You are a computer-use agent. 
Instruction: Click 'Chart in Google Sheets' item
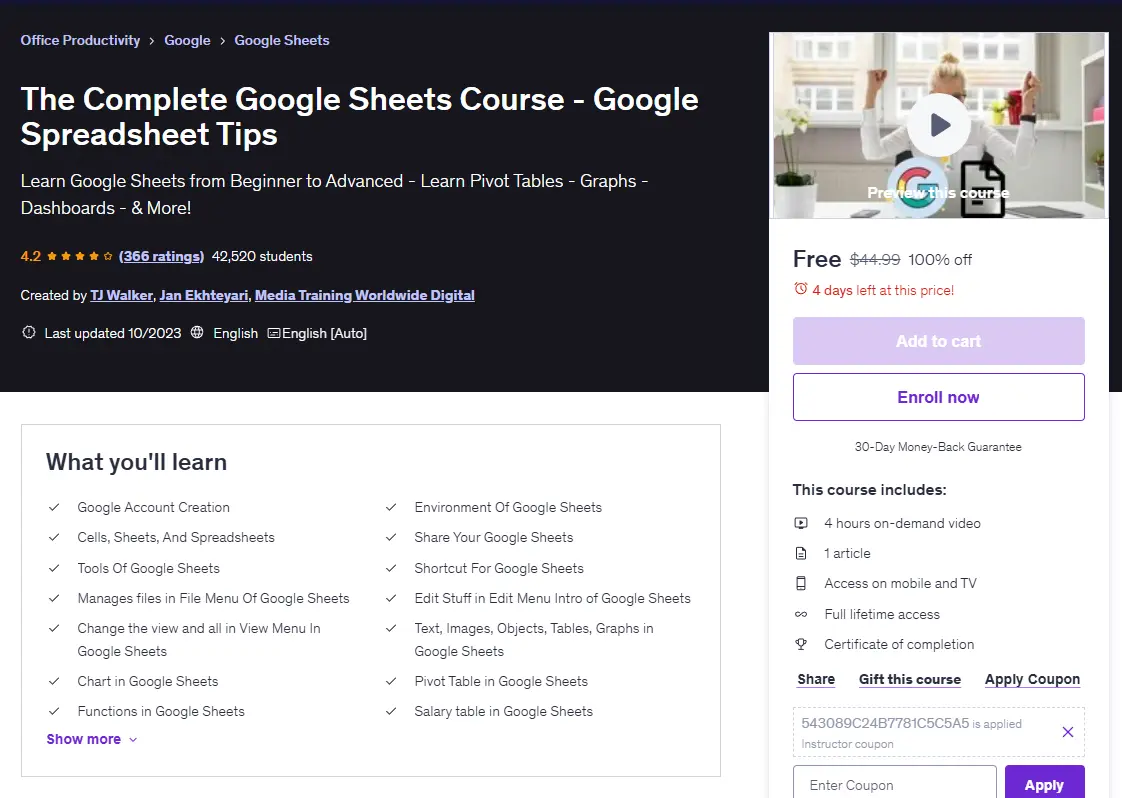[148, 681]
